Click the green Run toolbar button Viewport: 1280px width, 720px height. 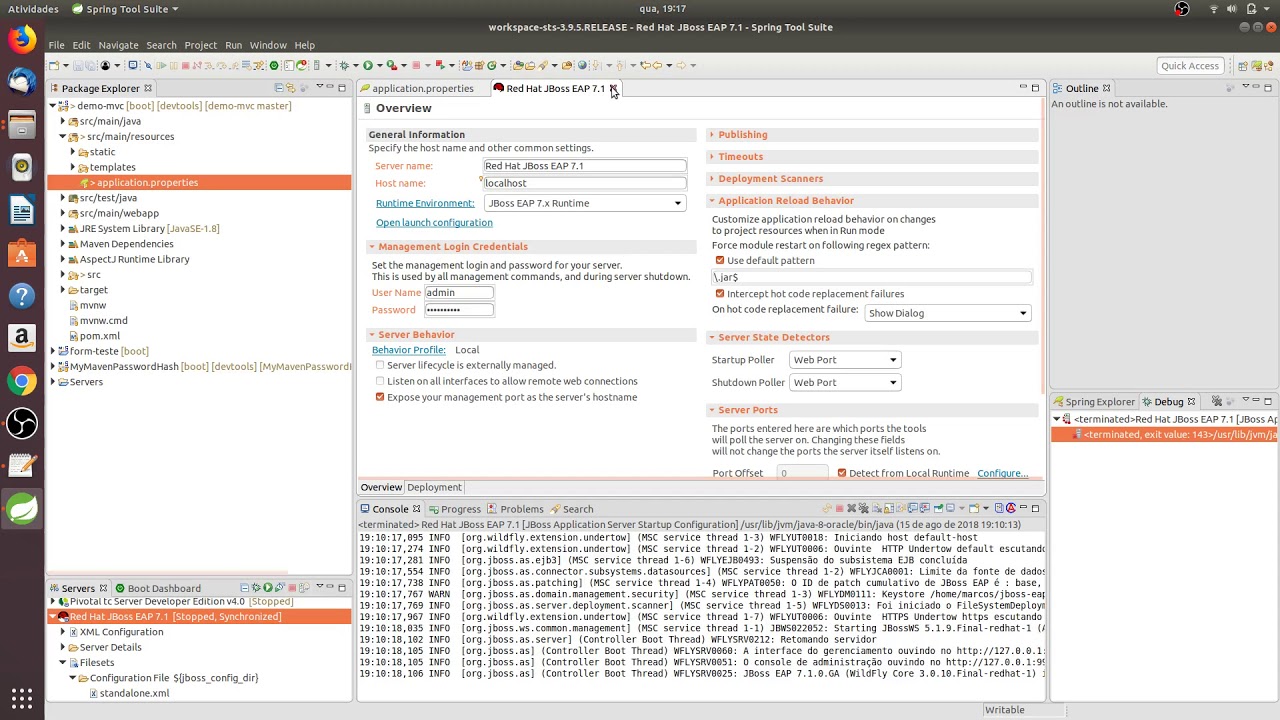pyautogui.click(x=368, y=66)
